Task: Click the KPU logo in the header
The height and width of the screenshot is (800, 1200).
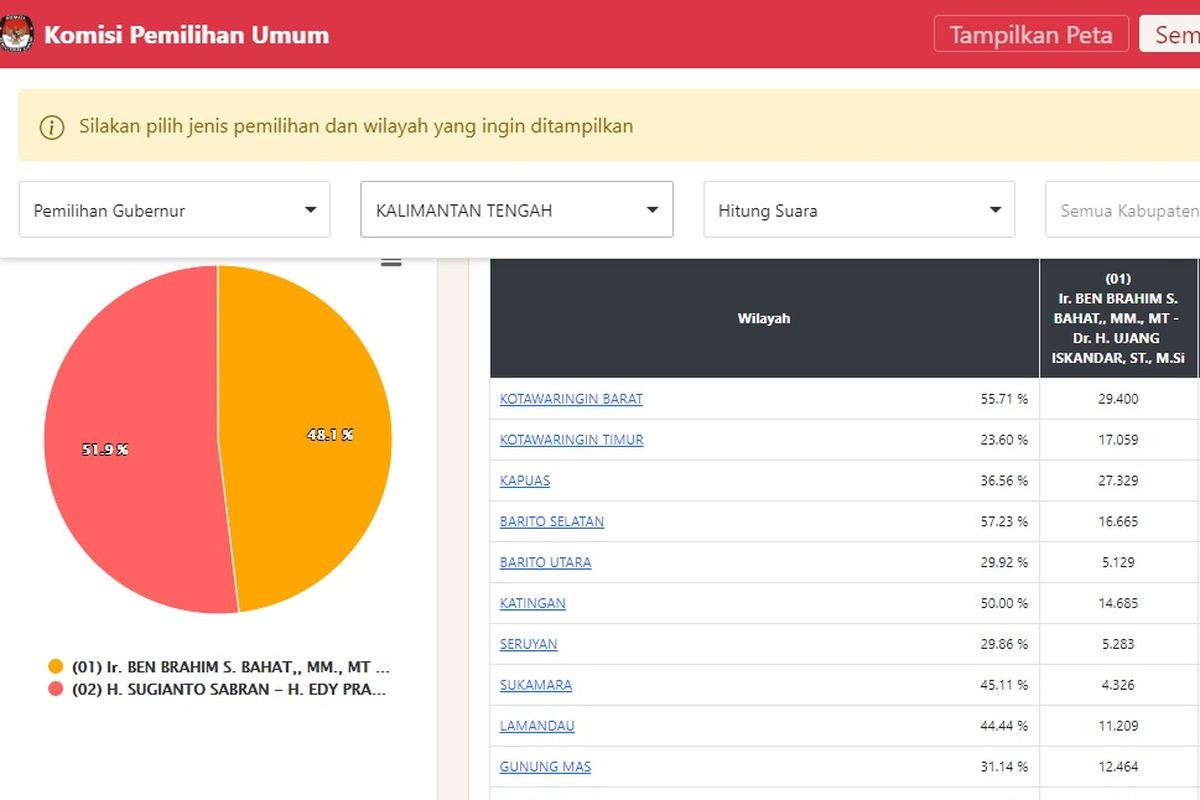Action: click(15, 35)
